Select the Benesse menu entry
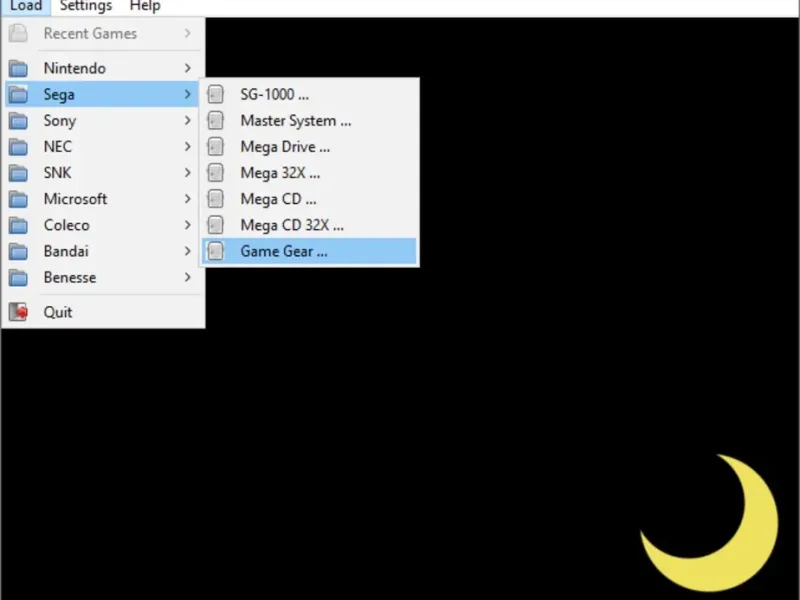Screen dimensions: 800x600 click(102, 278)
